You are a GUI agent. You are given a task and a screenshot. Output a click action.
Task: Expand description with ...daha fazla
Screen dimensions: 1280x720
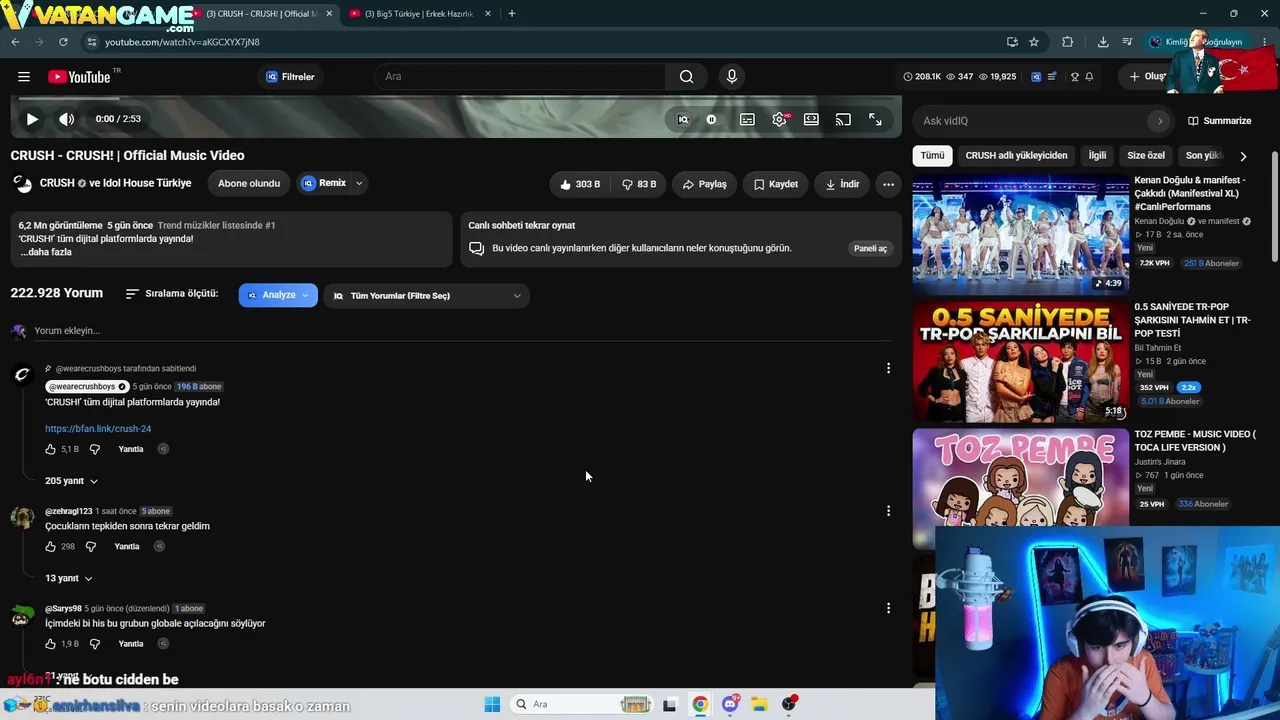click(45, 252)
